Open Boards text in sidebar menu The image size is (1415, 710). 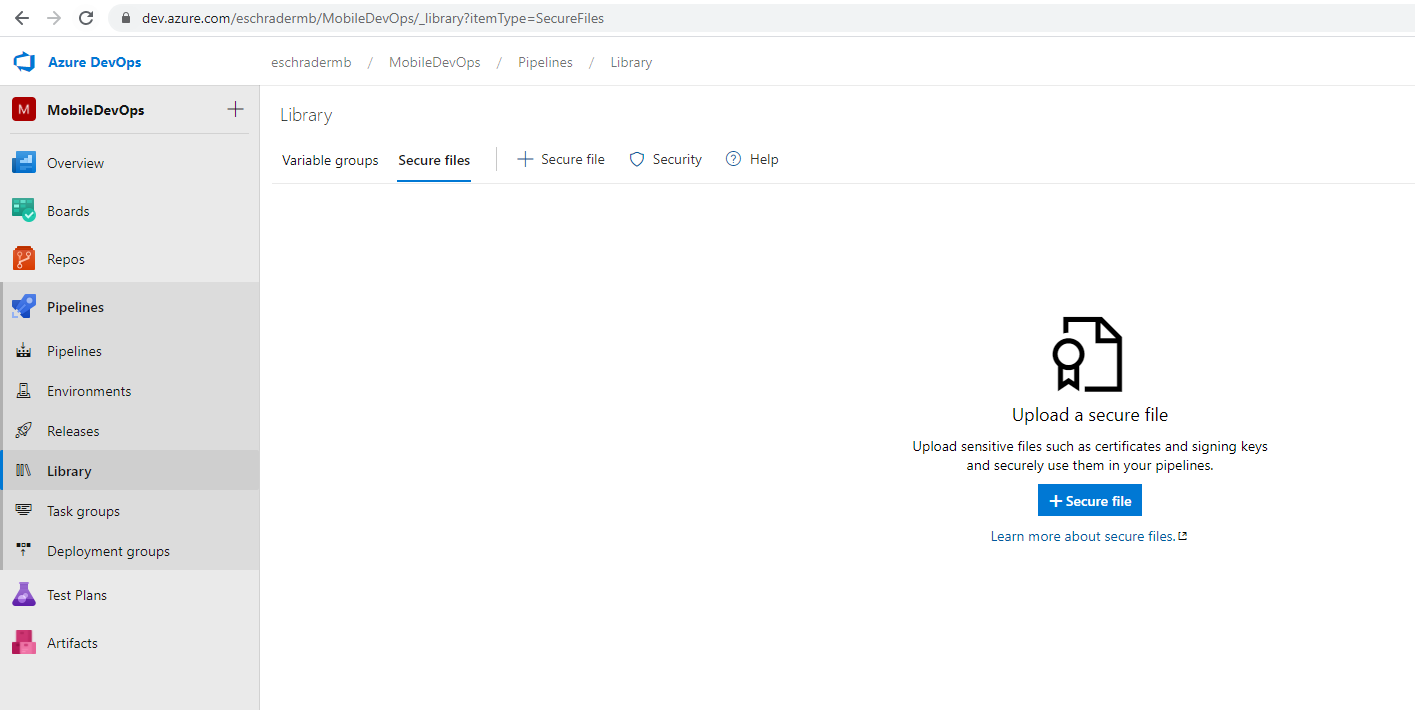coord(68,211)
